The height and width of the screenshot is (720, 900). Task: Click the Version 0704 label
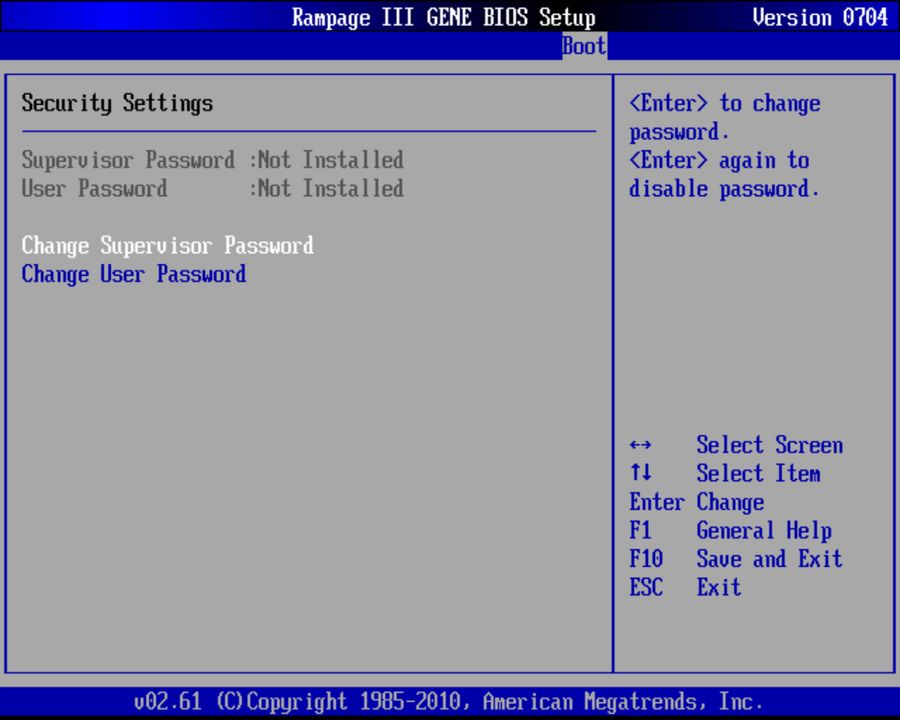pyautogui.click(x=820, y=17)
